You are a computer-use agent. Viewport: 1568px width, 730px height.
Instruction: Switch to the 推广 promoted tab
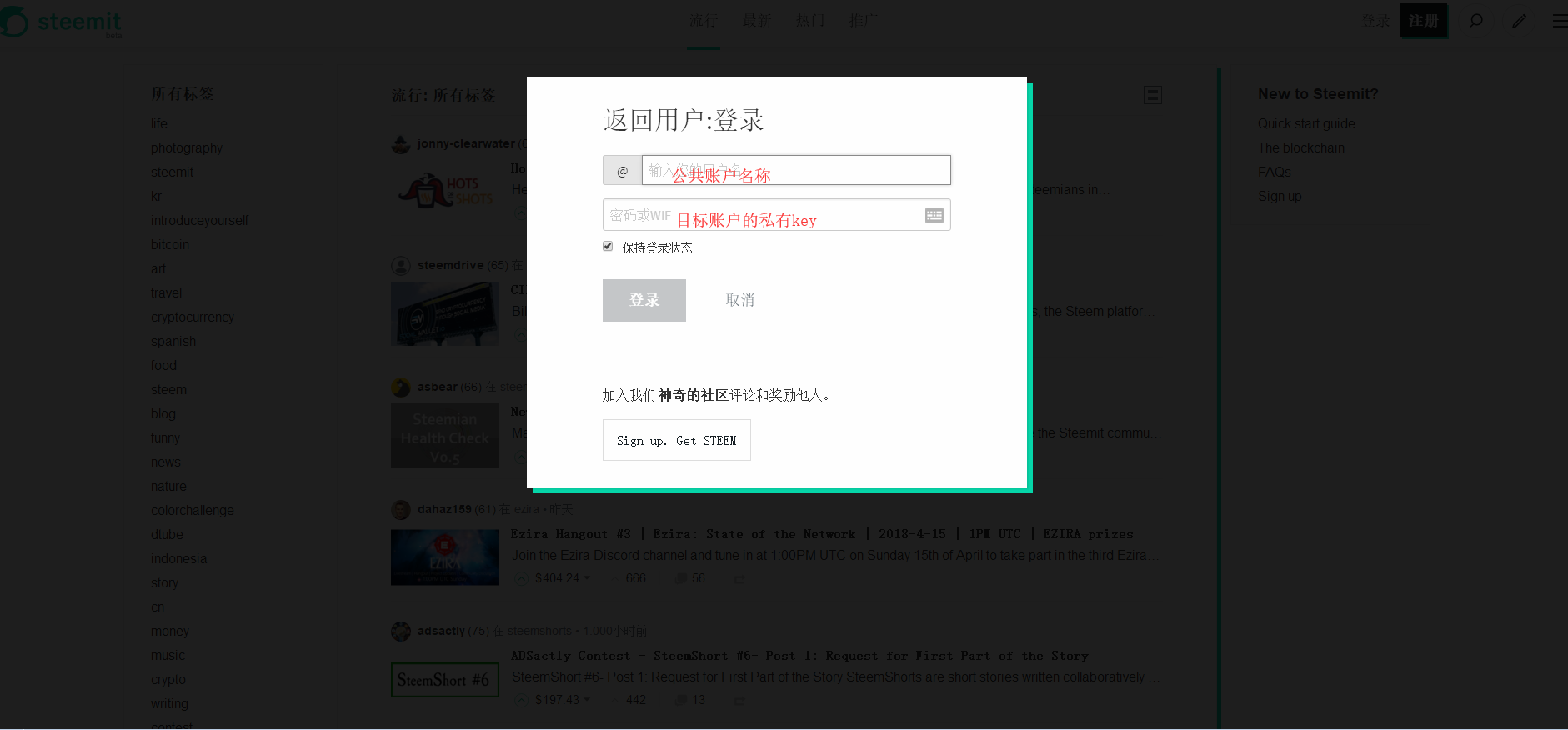pyautogui.click(x=864, y=21)
